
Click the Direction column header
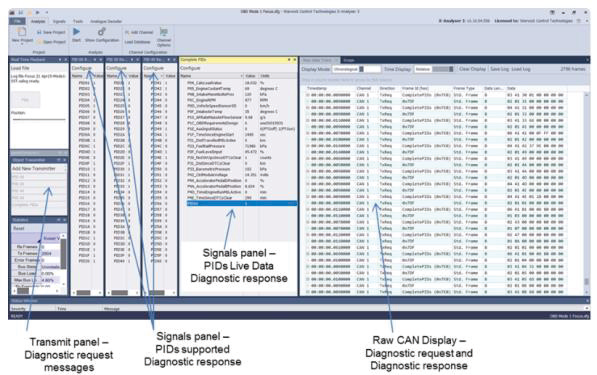(387, 88)
